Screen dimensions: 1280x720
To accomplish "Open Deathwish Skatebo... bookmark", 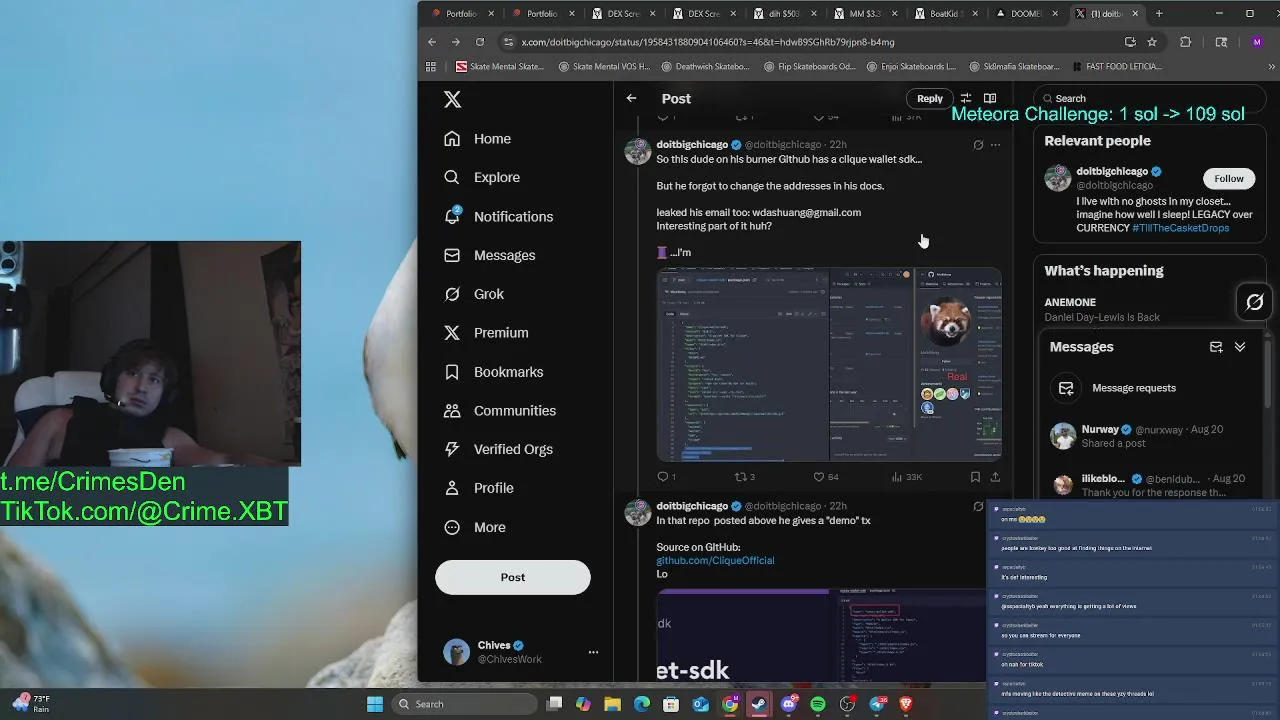I will [705, 67].
